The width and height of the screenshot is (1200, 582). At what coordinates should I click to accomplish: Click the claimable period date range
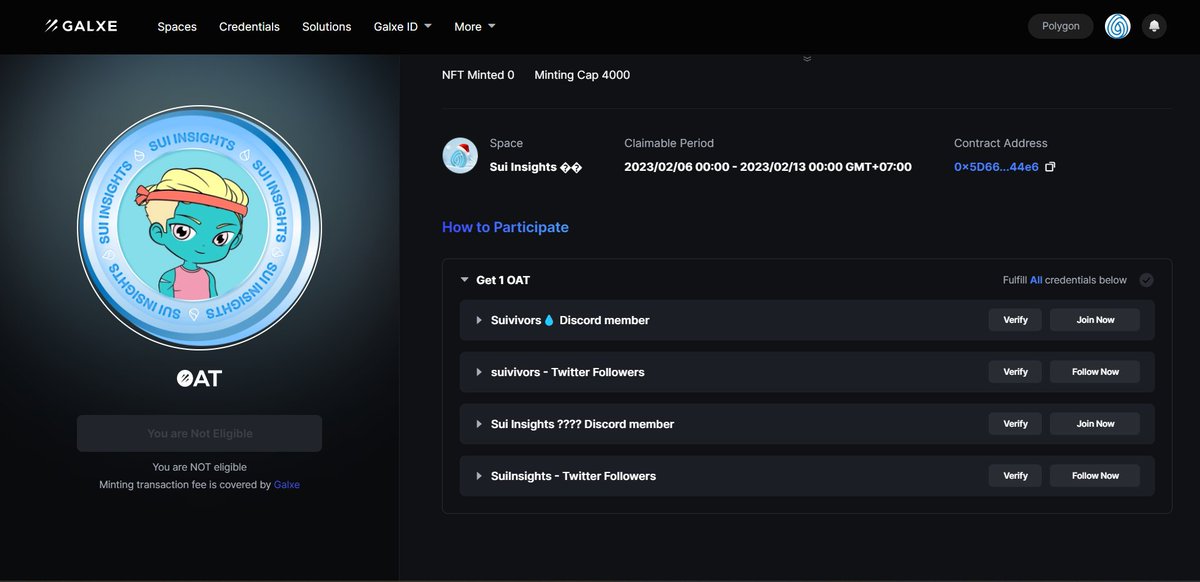[768, 167]
